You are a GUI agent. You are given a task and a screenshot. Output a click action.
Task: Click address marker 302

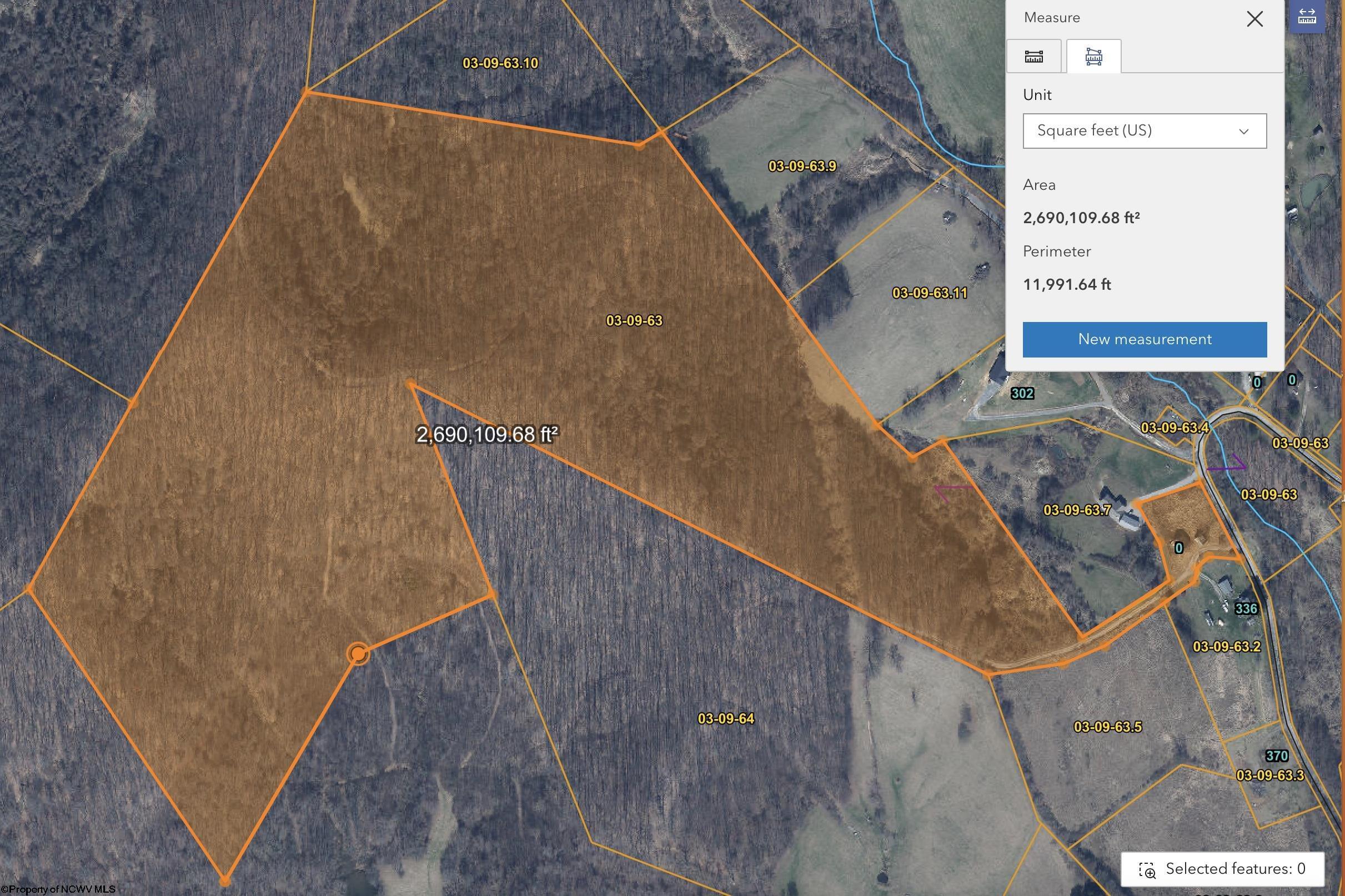click(x=1022, y=393)
